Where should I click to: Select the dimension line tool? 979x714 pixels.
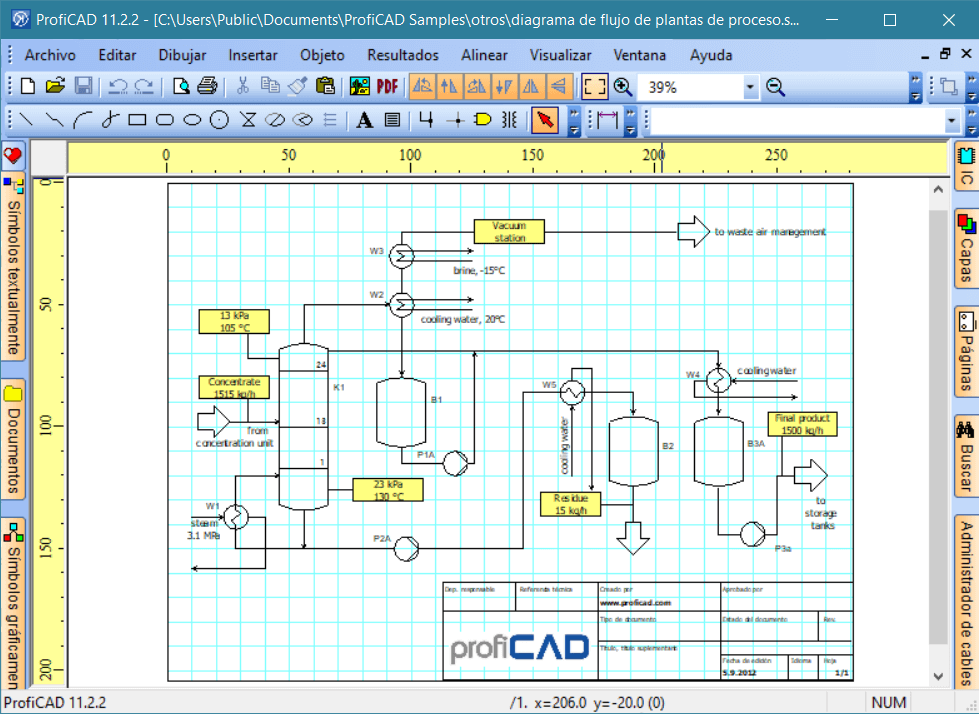[607, 119]
